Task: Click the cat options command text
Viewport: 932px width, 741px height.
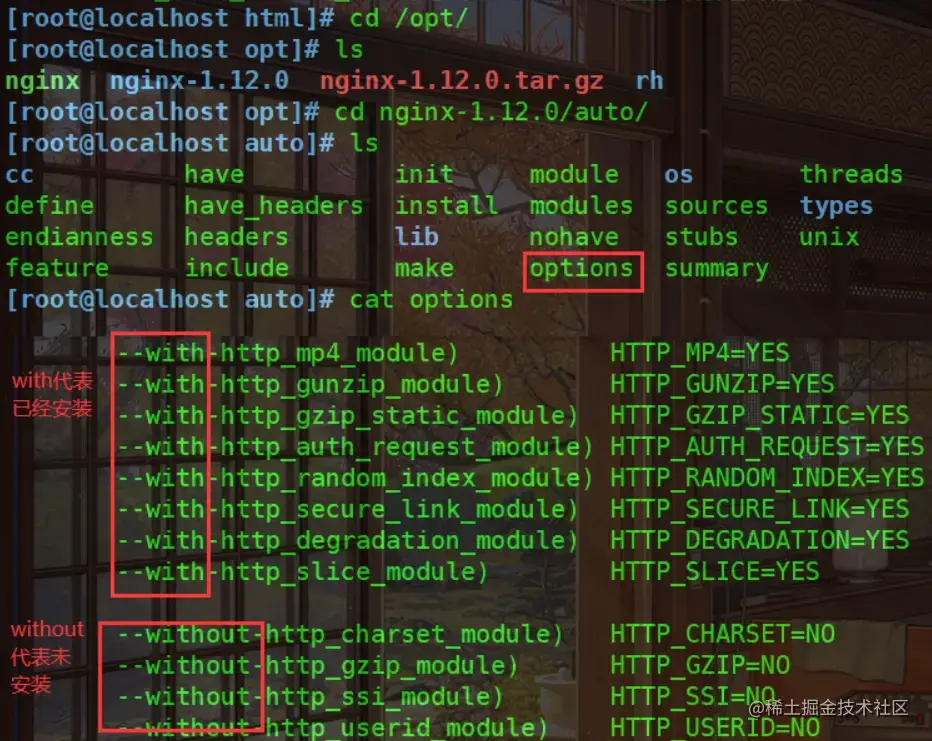Action: pyautogui.click(x=431, y=300)
